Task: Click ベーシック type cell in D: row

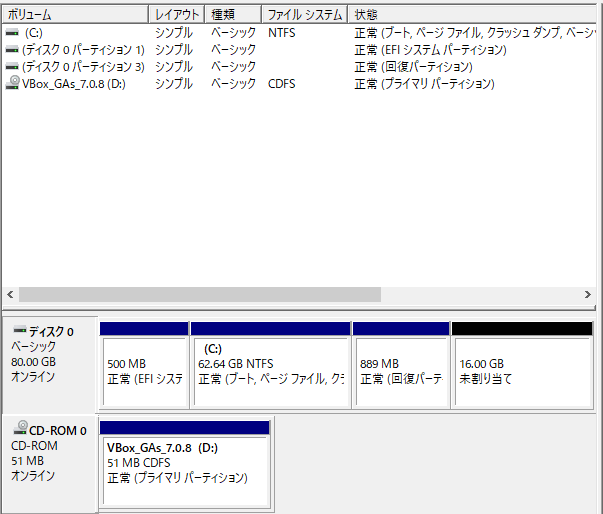Action: pos(233,83)
